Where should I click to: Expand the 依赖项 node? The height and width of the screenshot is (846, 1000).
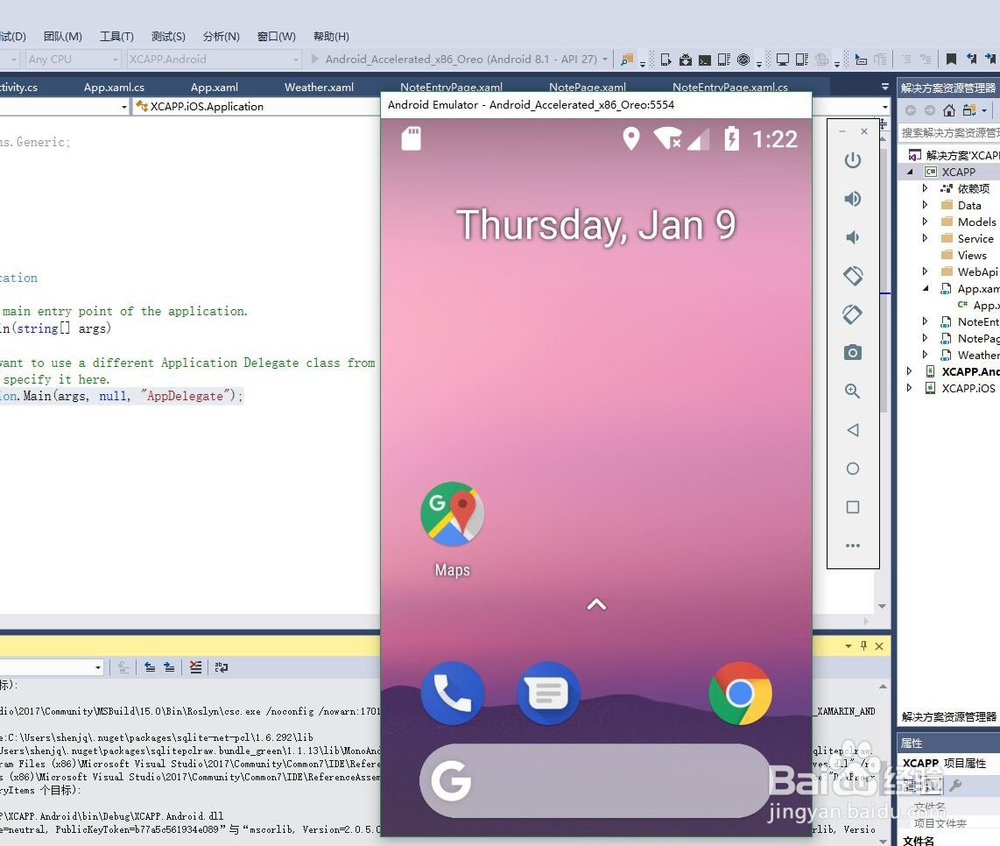(x=925, y=188)
